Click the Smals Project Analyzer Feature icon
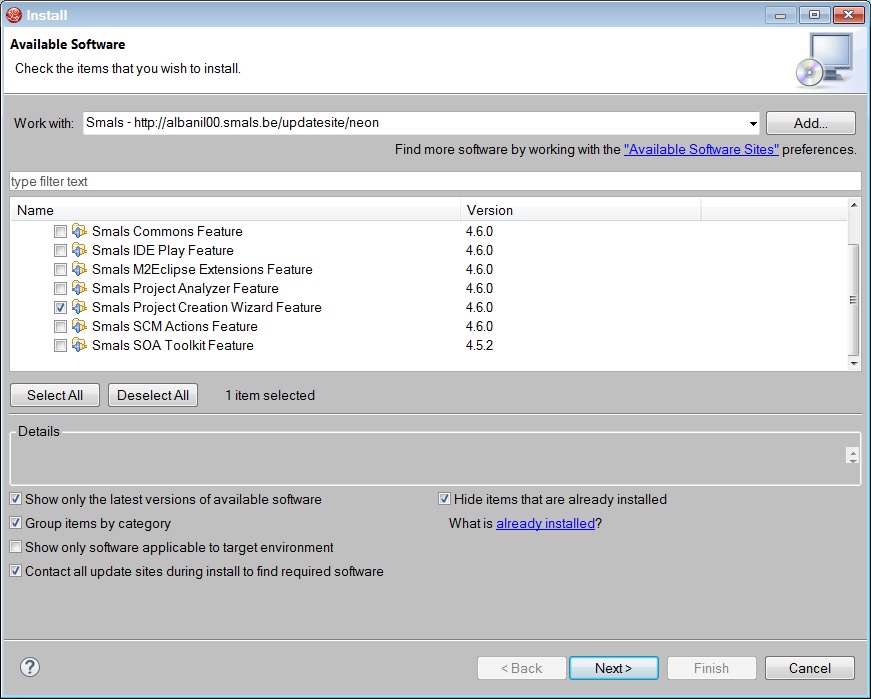The image size is (871, 699). pyautogui.click(x=80, y=288)
